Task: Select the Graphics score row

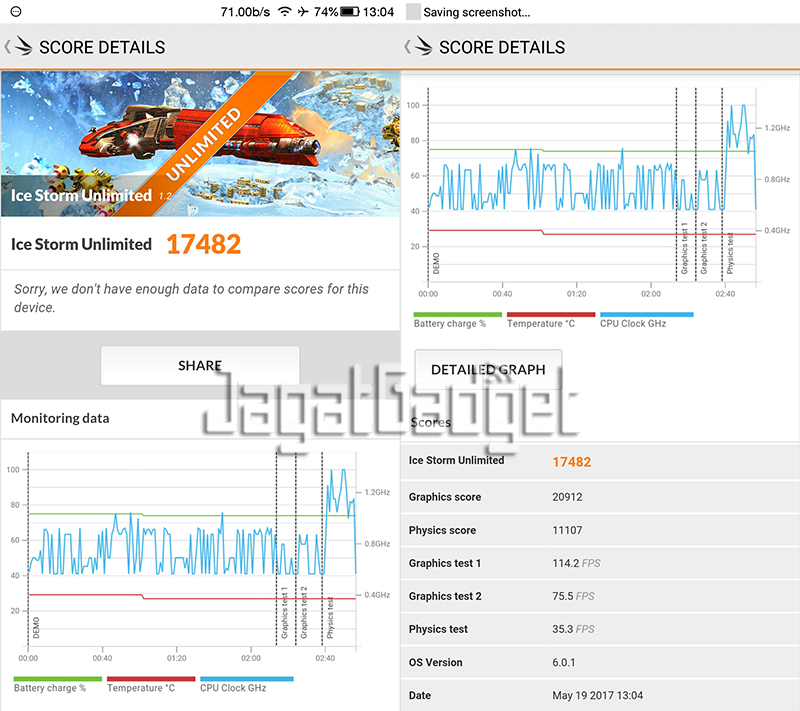Action: tap(600, 497)
